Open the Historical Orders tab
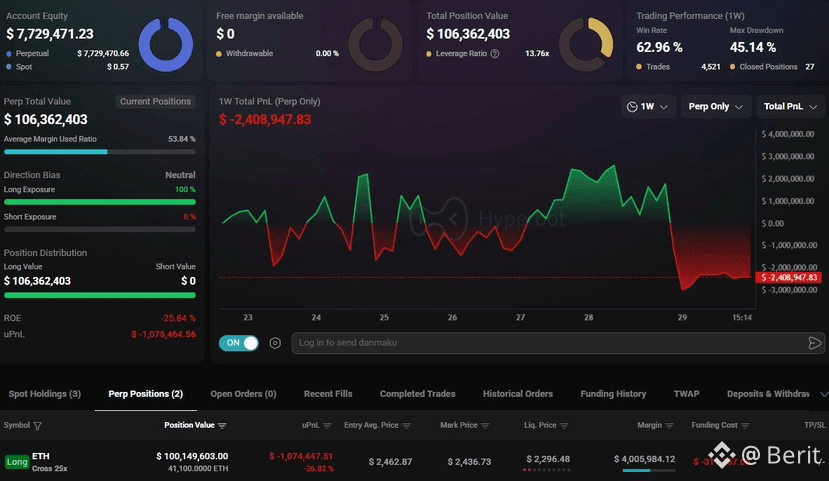 point(518,394)
